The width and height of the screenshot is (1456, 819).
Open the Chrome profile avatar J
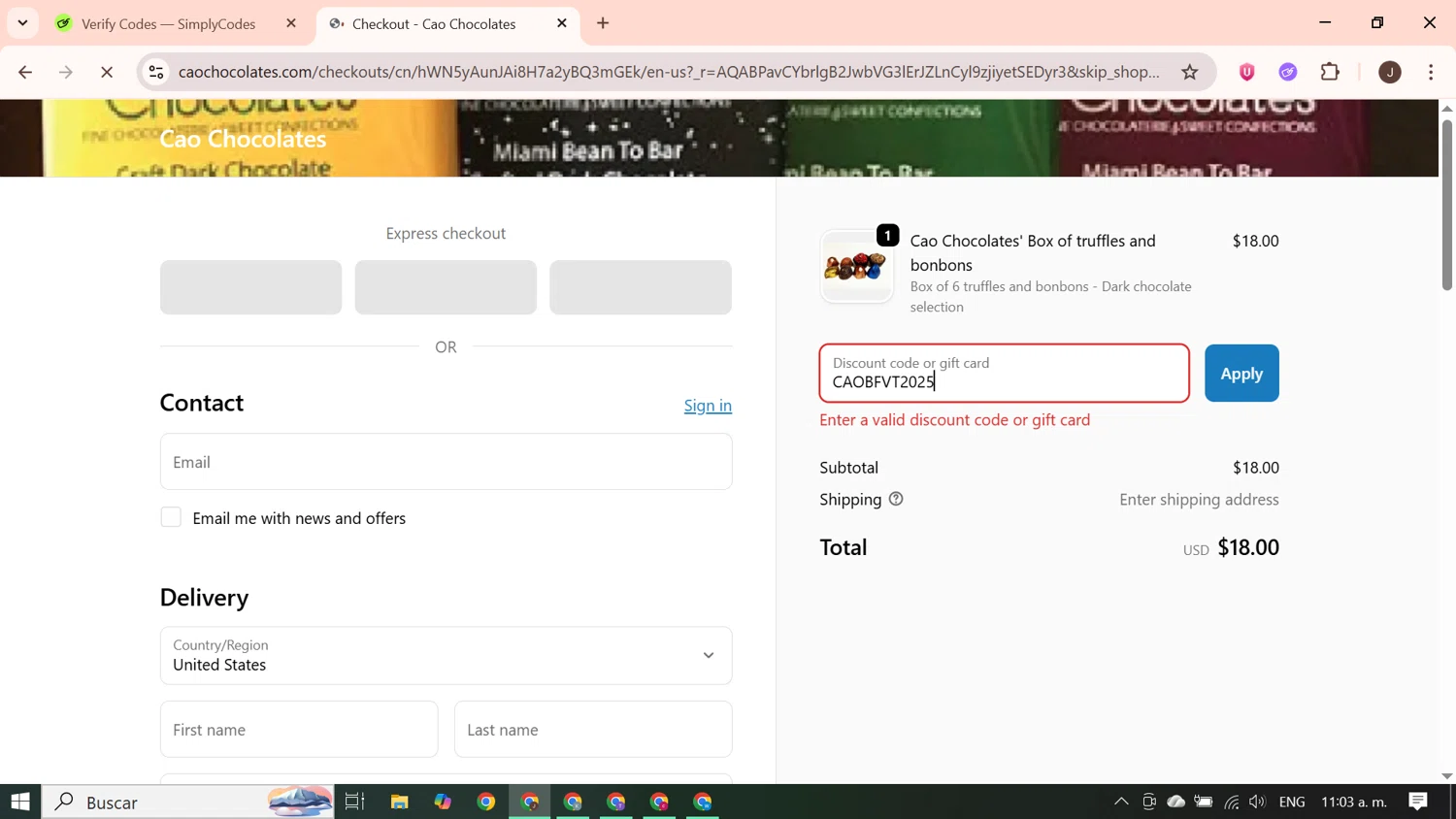click(x=1390, y=72)
